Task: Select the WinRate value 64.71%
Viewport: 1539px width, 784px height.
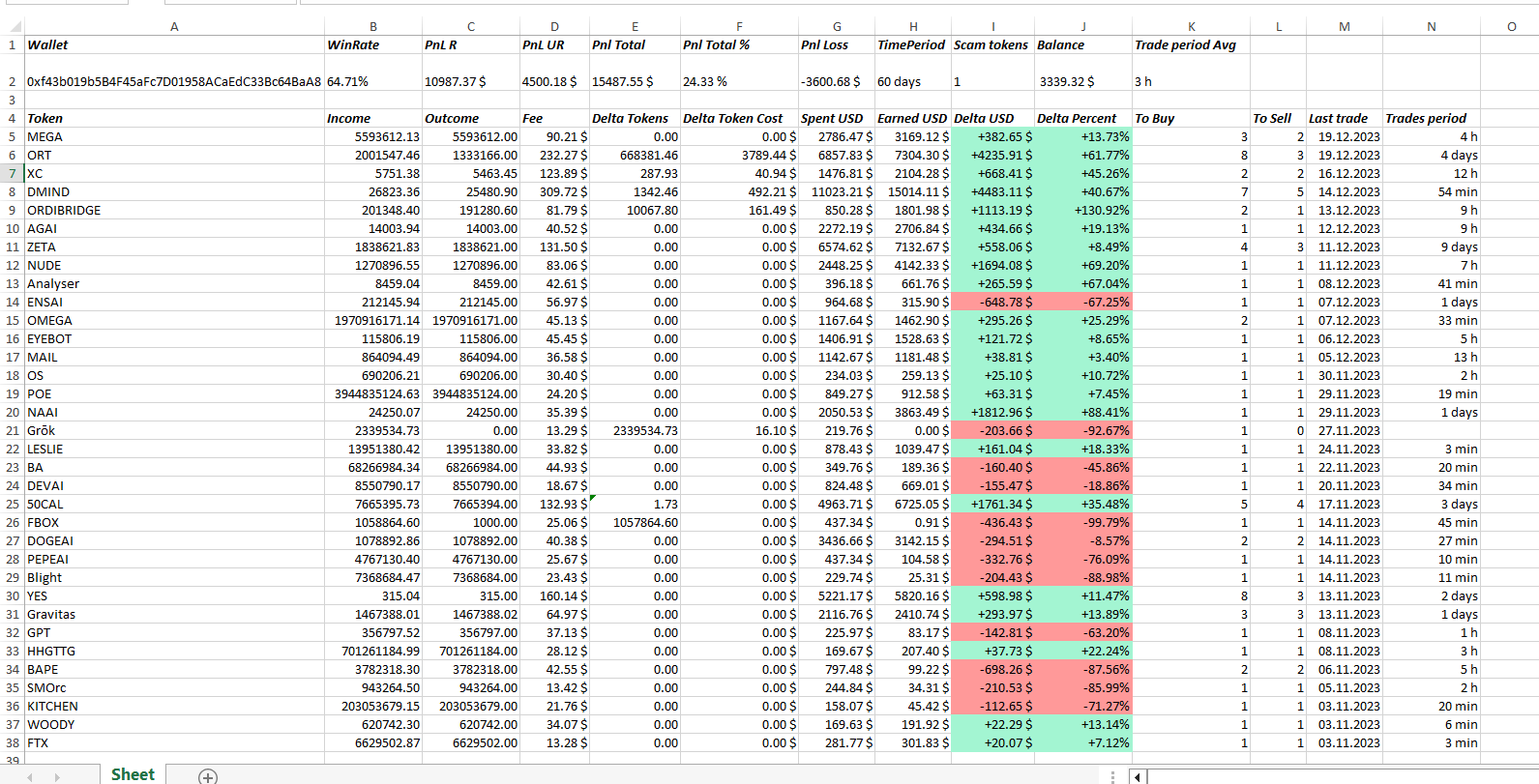Action: coord(373,73)
